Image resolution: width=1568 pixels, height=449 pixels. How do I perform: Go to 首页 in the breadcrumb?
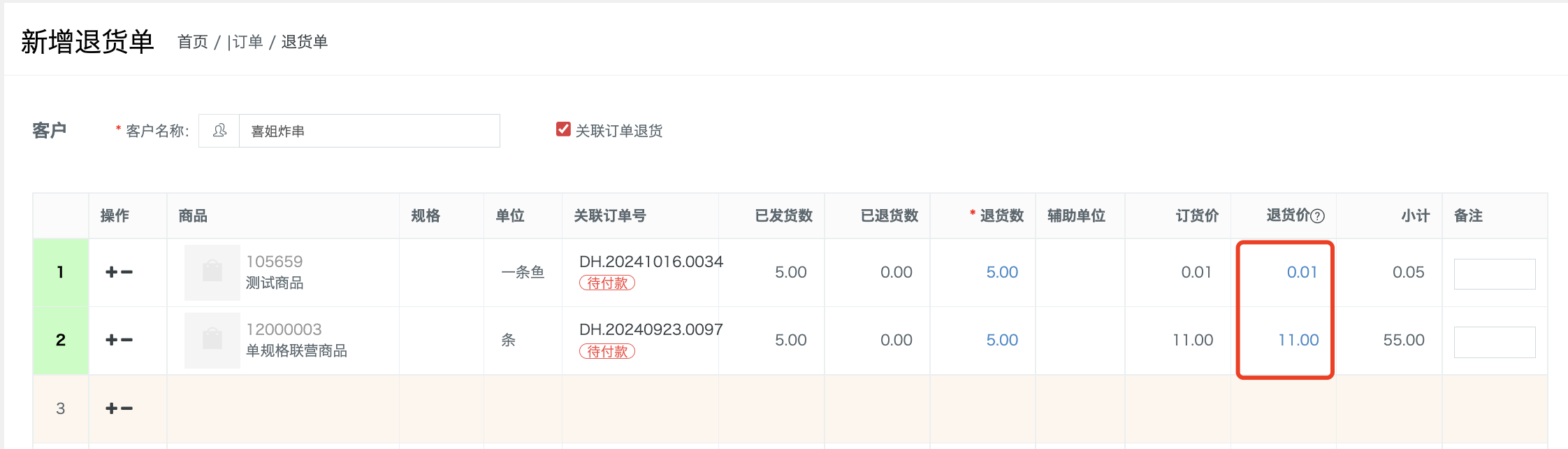click(x=193, y=42)
